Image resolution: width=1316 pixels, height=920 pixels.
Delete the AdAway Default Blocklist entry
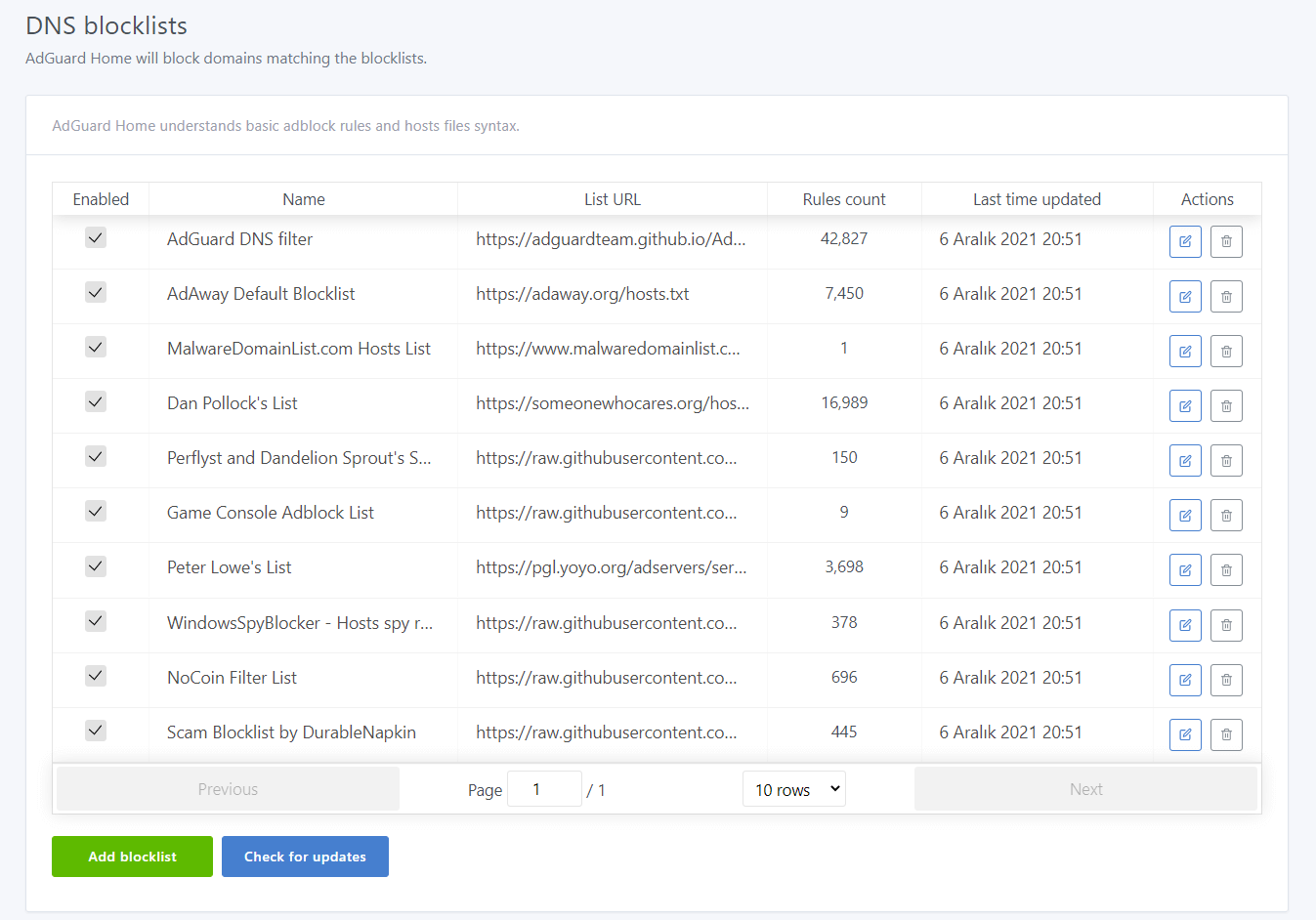1226,296
